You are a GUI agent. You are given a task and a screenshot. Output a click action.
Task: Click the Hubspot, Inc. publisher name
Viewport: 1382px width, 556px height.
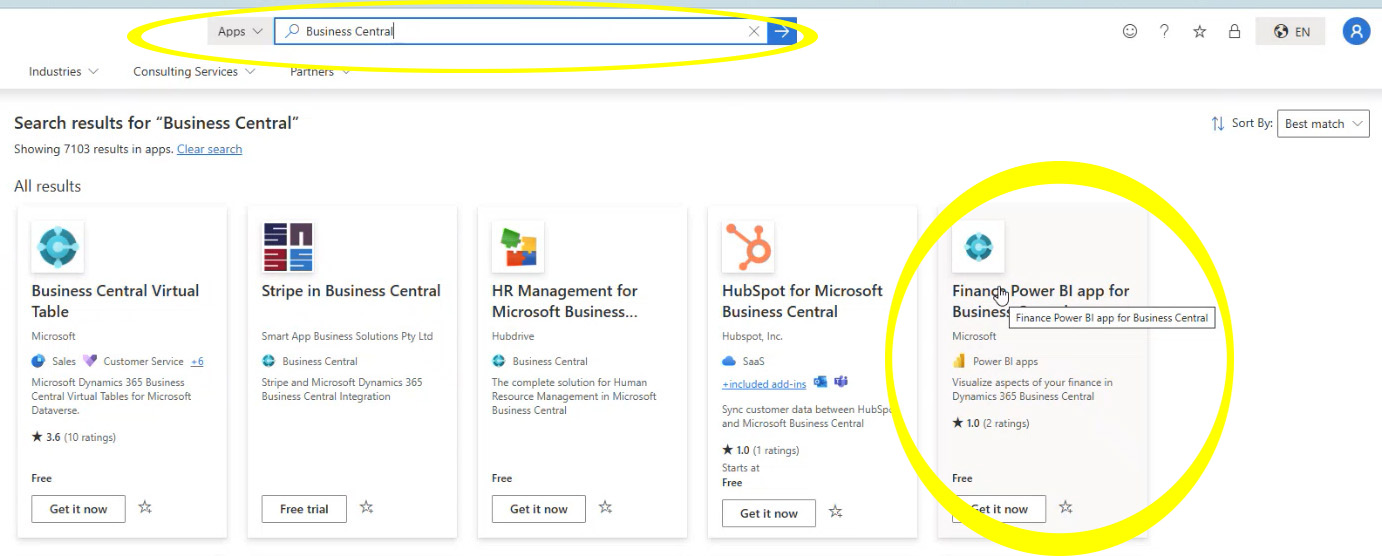coord(752,336)
